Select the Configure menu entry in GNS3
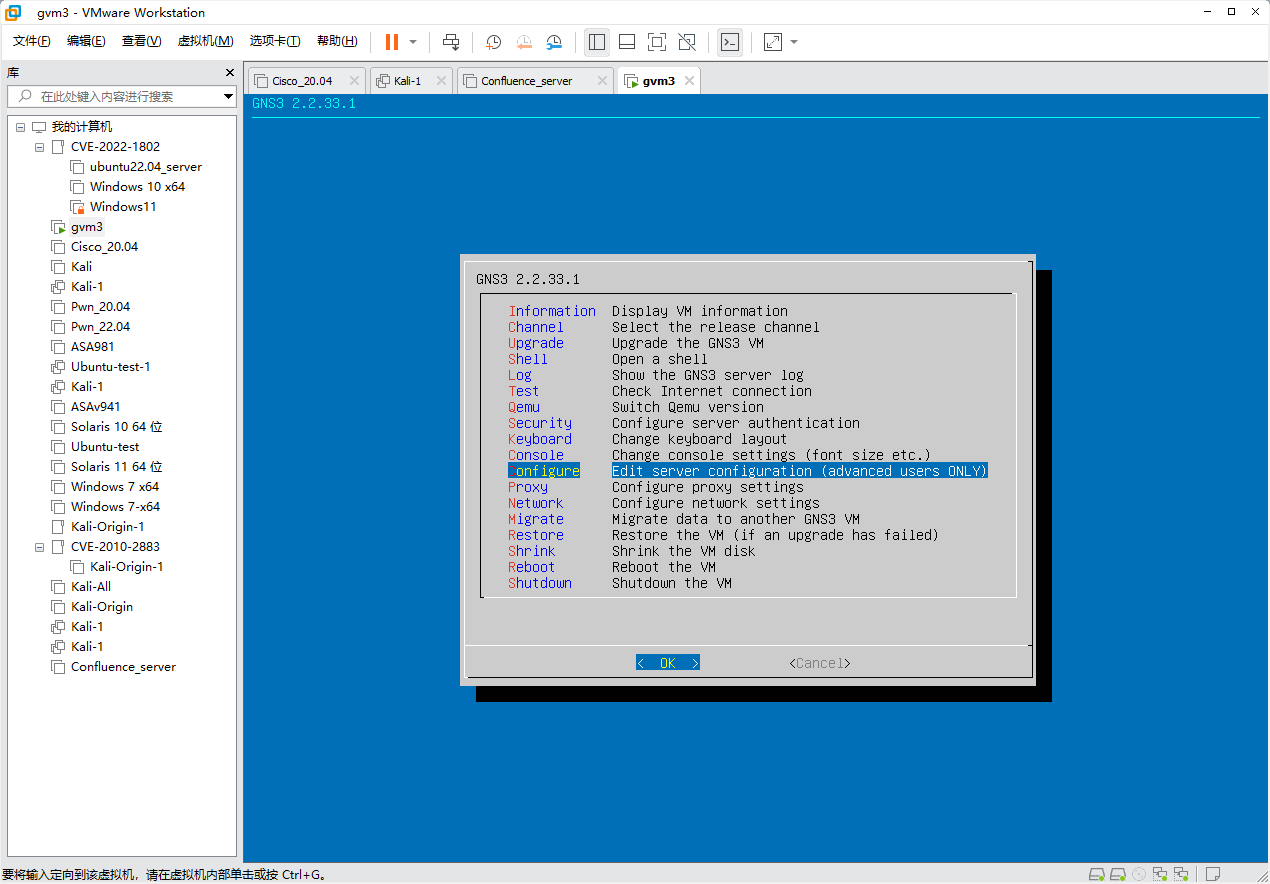The height and width of the screenshot is (884, 1270). click(544, 470)
